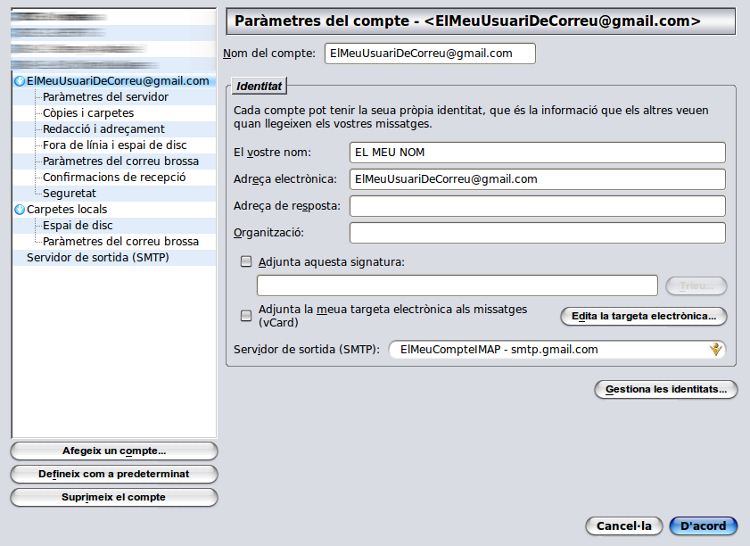This screenshot has width=750, height=546.
Task: Click the Afegeix un compte button
Action: (x=114, y=451)
